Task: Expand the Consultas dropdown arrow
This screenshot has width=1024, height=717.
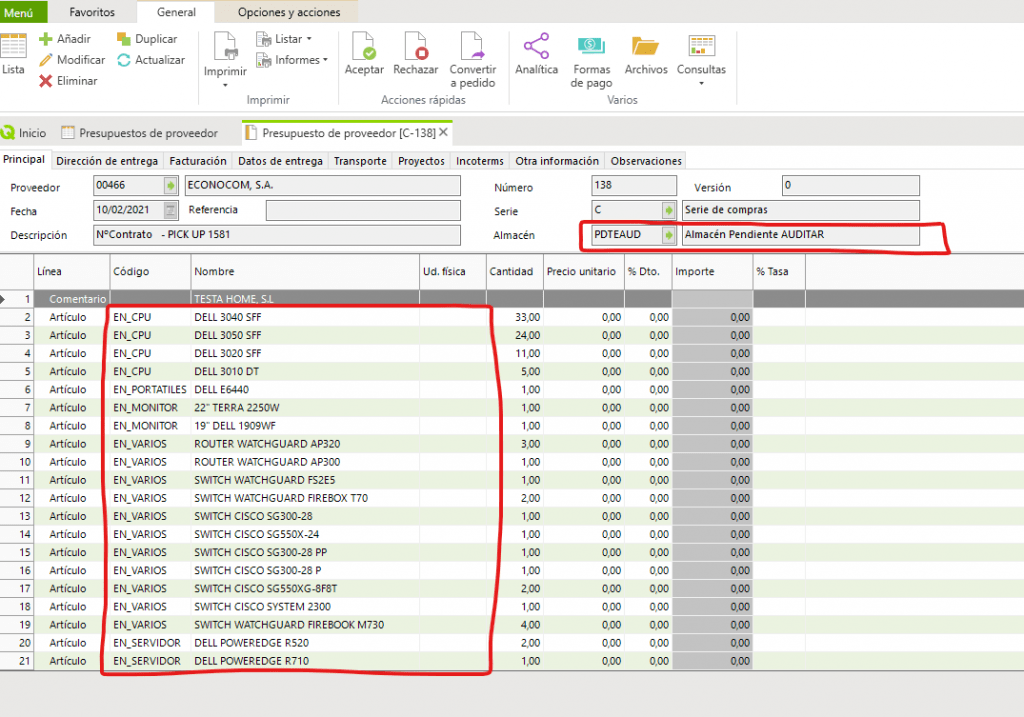Action: pos(701,83)
